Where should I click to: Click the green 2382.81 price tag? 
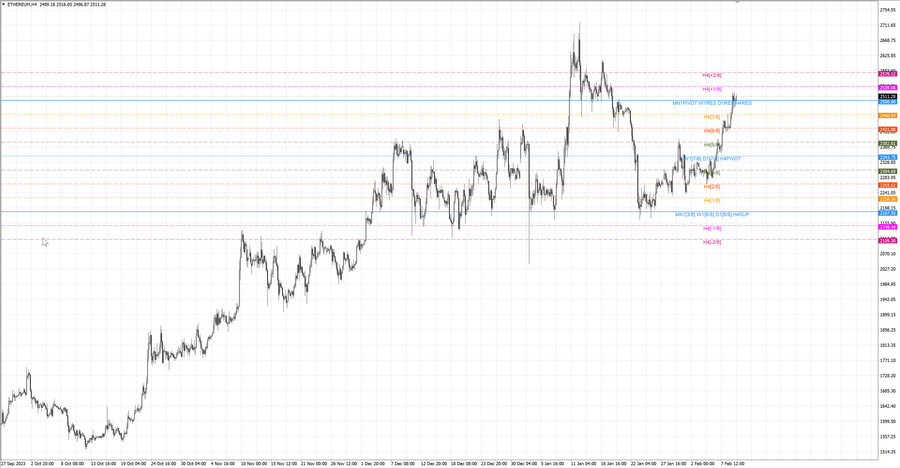click(886, 144)
